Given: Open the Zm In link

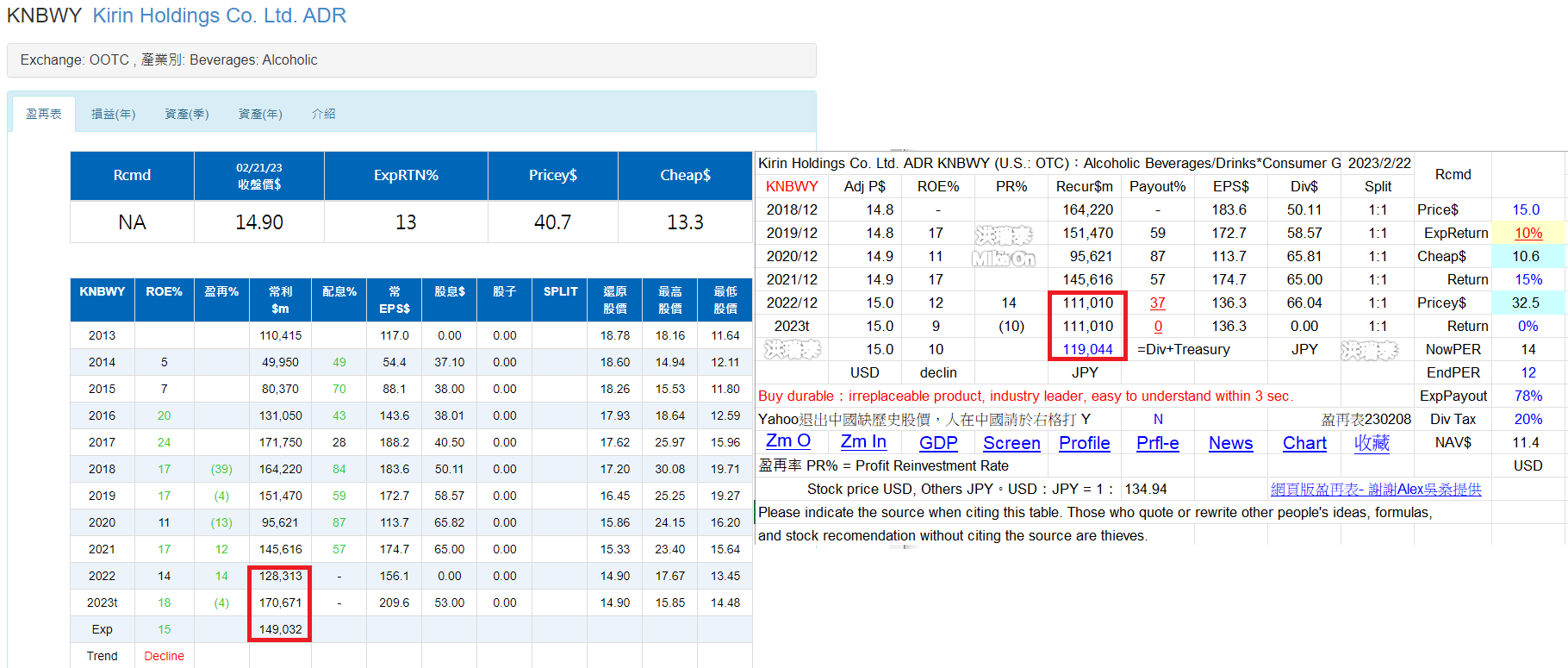Looking at the screenshot, I should tap(863, 441).
